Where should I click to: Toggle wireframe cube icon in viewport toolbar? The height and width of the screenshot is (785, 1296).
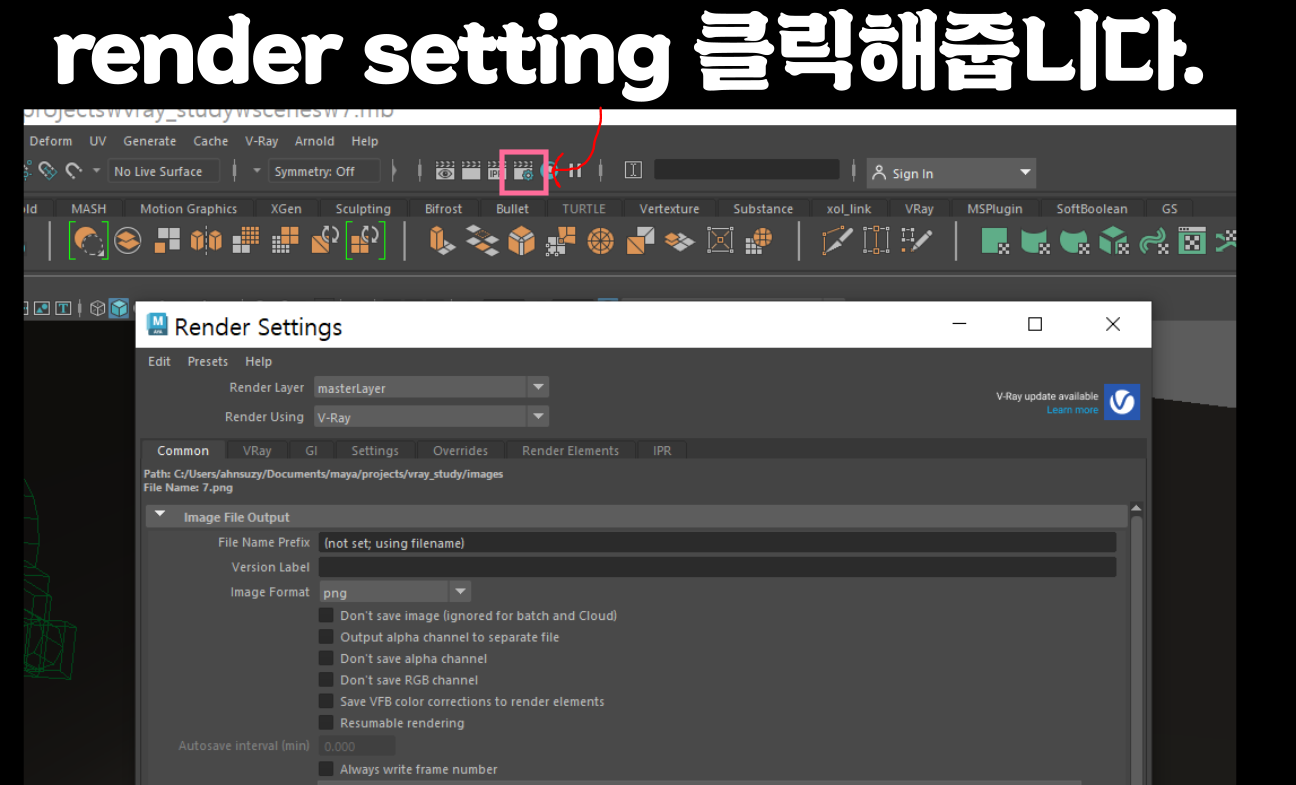click(98, 308)
